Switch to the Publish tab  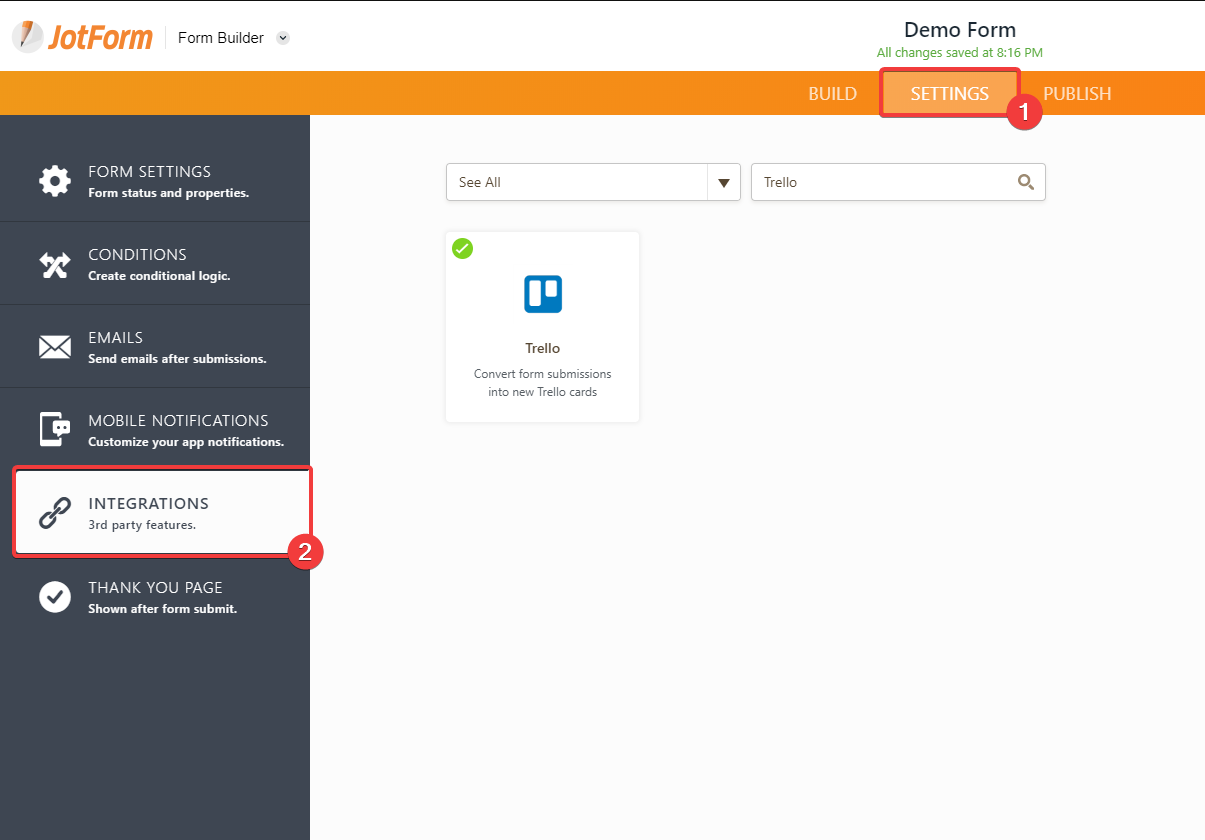1077,94
